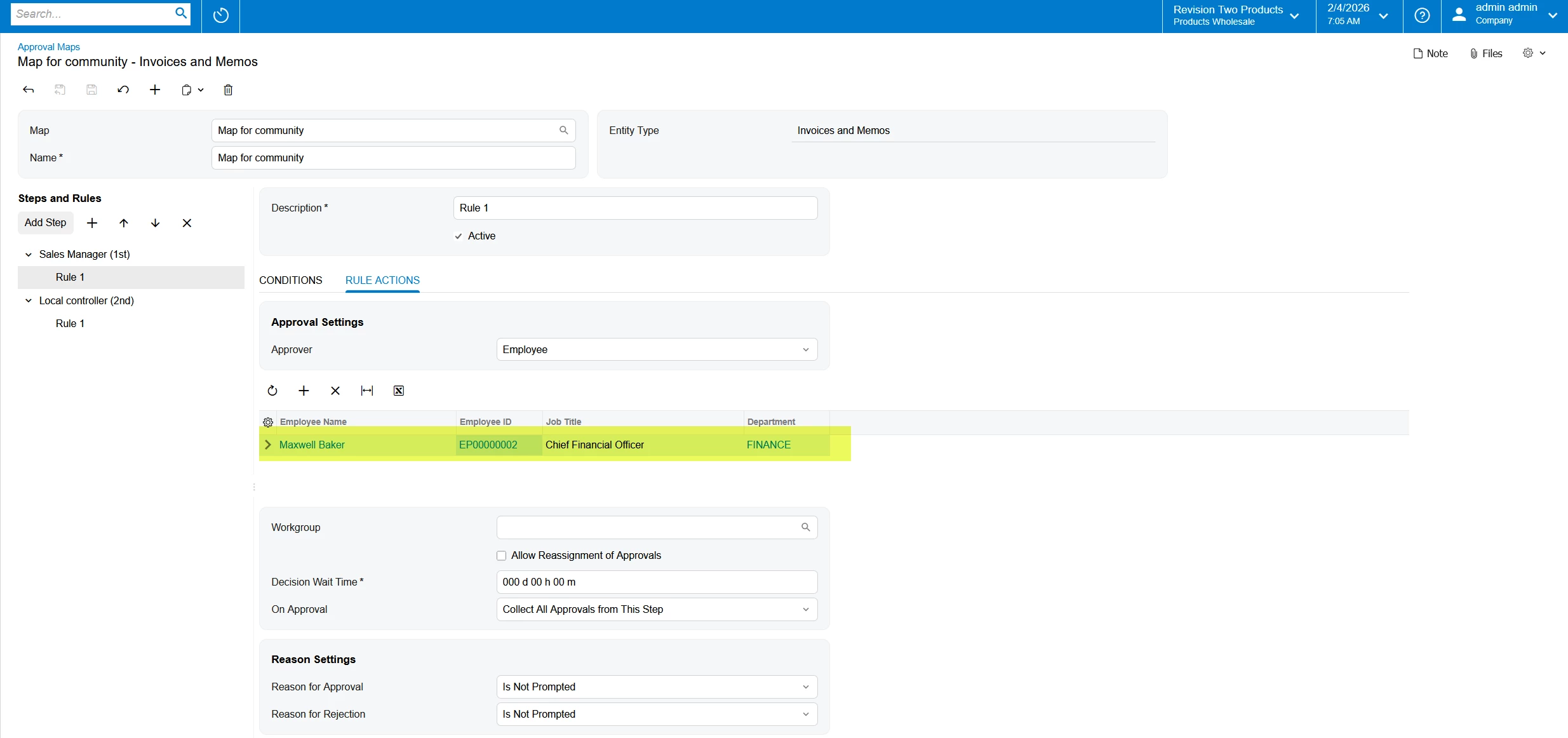
Task: Refresh the approver employees grid
Action: 272,391
